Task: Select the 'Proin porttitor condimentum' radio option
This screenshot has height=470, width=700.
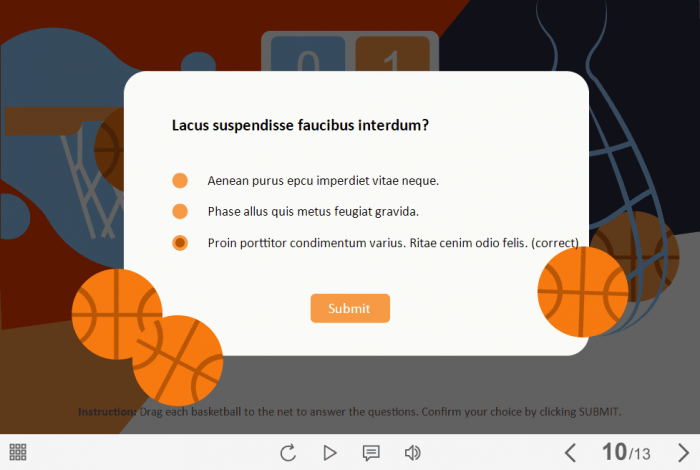Action: click(180, 243)
